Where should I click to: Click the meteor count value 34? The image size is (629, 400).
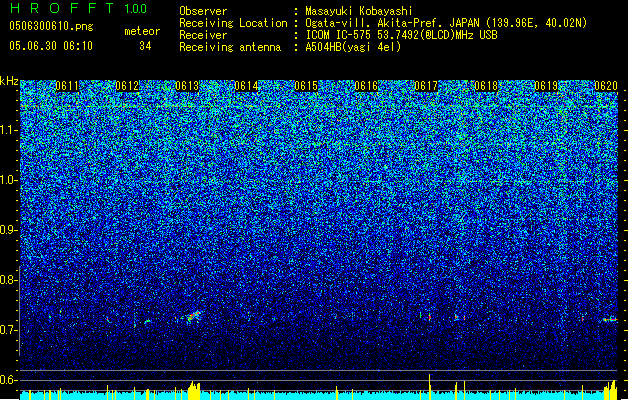[x=145, y=46]
